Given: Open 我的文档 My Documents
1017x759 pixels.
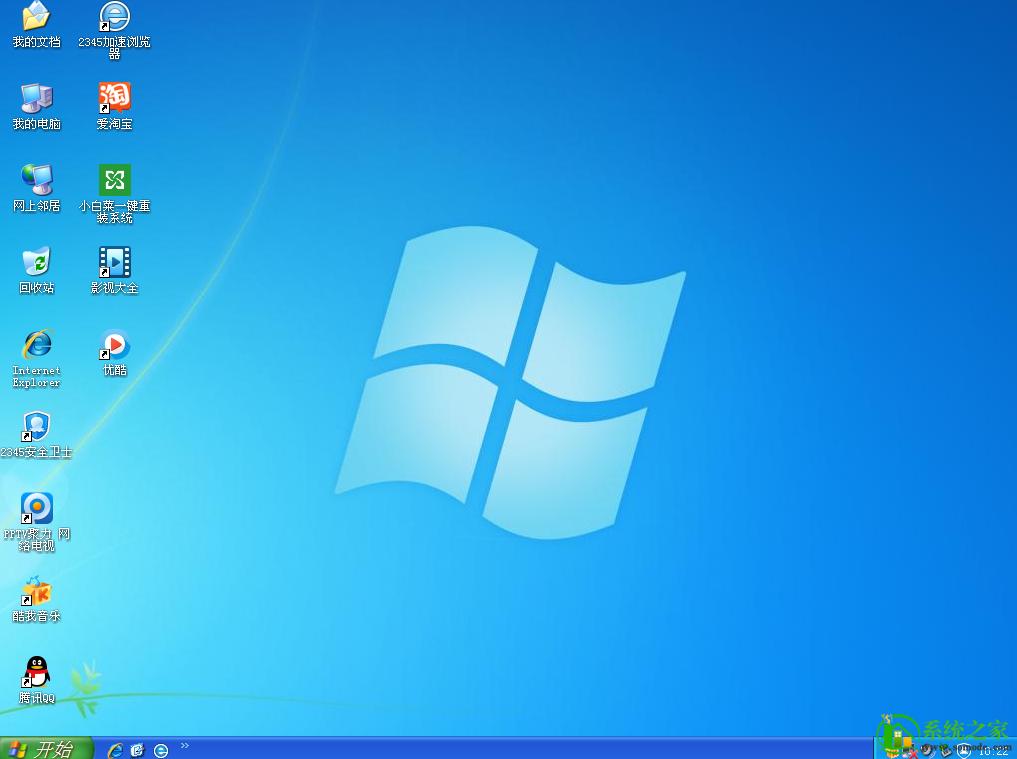Looking at the screenshot, I should coord(36,18).
